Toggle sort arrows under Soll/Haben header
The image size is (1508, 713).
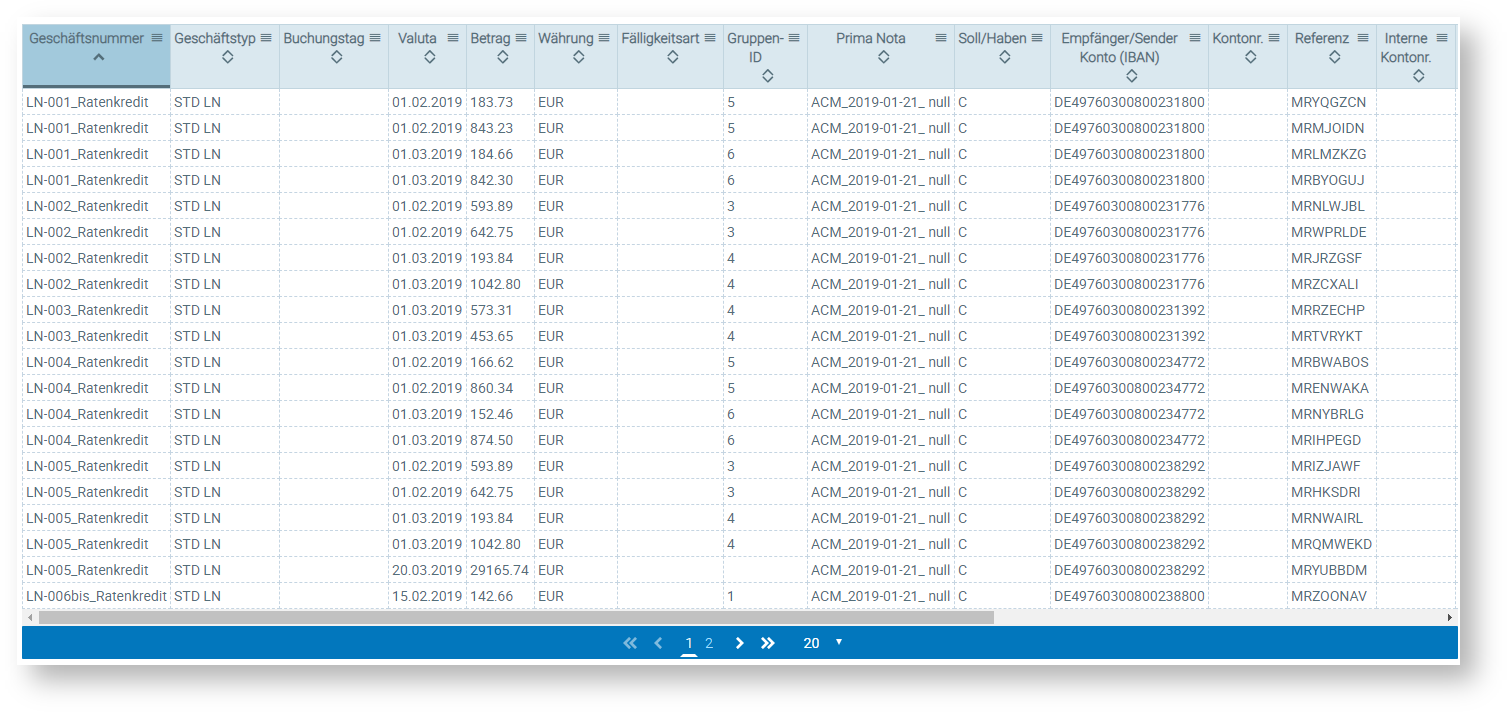tap(1001, 57)
